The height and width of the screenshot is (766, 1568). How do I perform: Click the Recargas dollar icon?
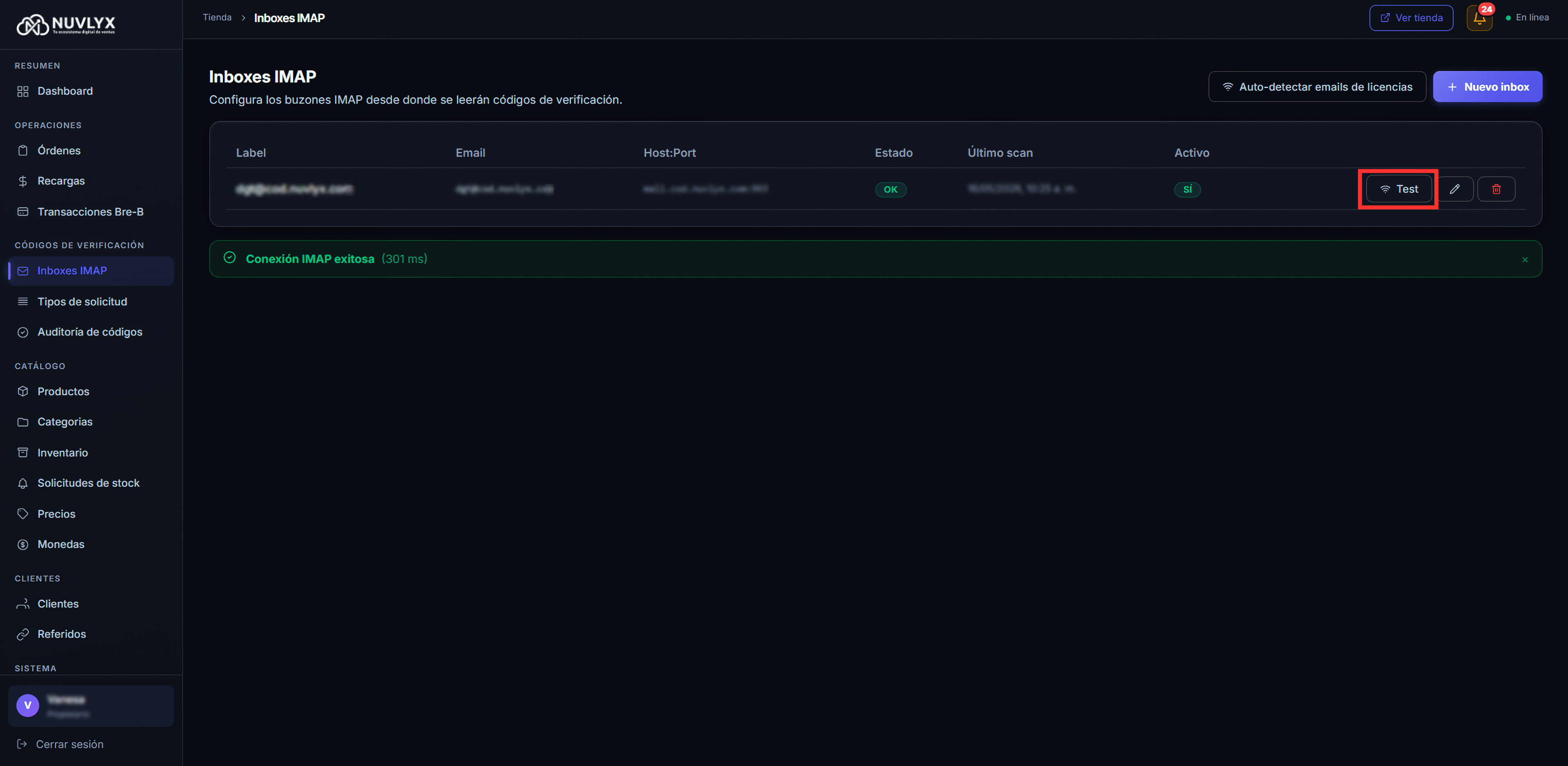[22, 181]
